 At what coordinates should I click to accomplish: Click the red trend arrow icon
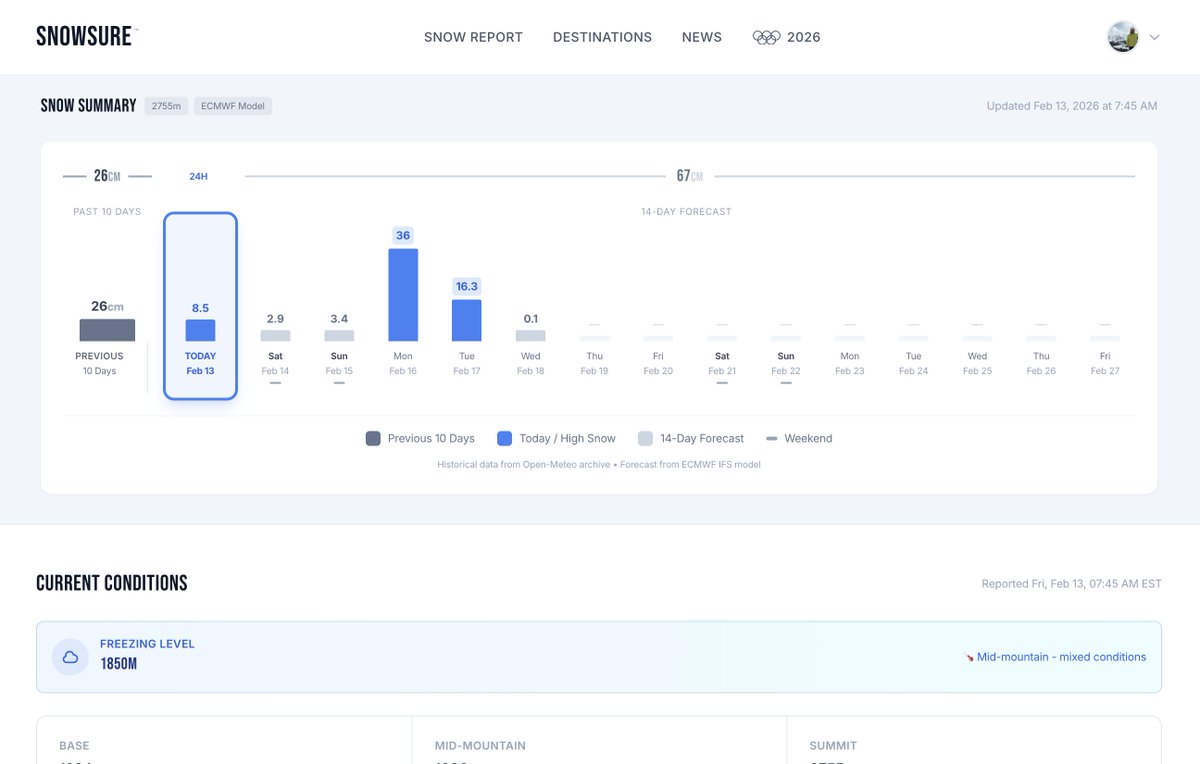click(969, 657)
